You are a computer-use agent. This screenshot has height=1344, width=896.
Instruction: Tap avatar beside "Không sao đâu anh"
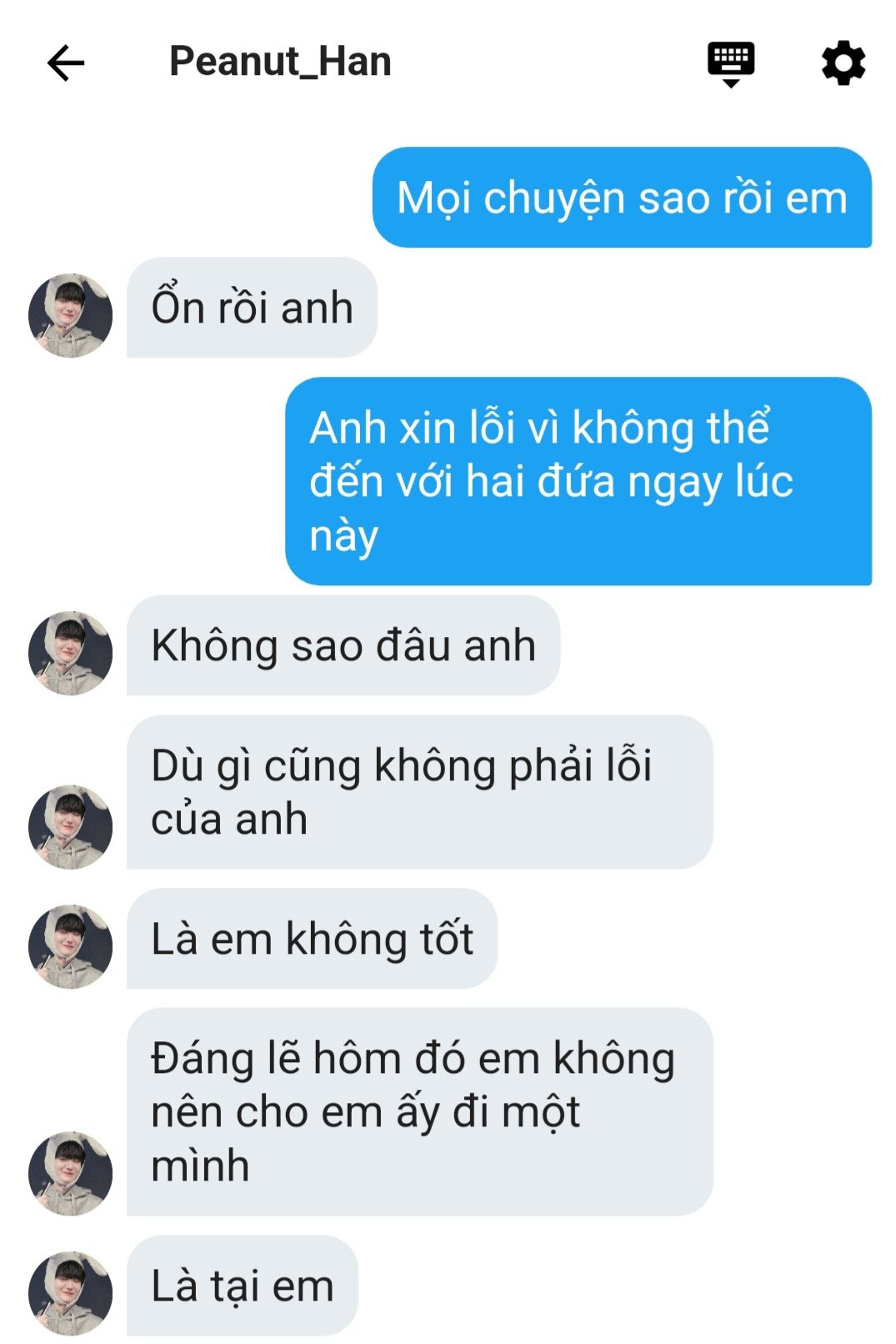(x=71, y=653)
